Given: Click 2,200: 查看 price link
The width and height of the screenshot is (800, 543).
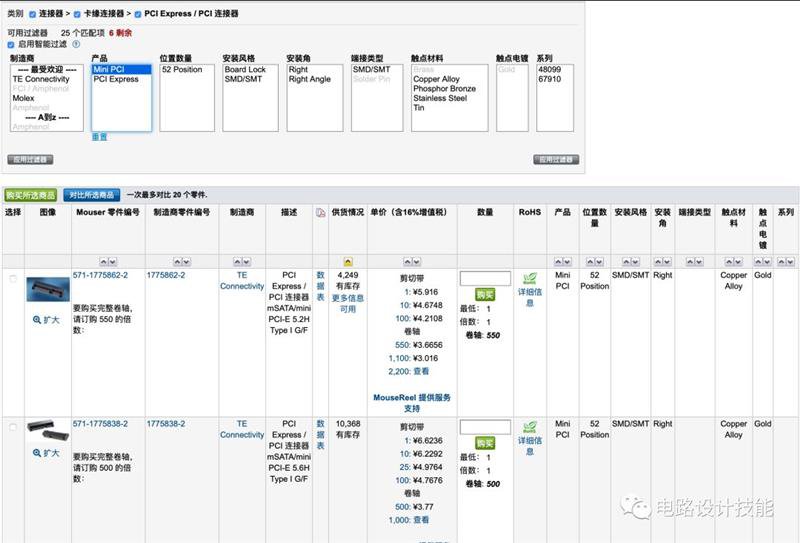Looking at the screenshot, I should tap(409, 372).
